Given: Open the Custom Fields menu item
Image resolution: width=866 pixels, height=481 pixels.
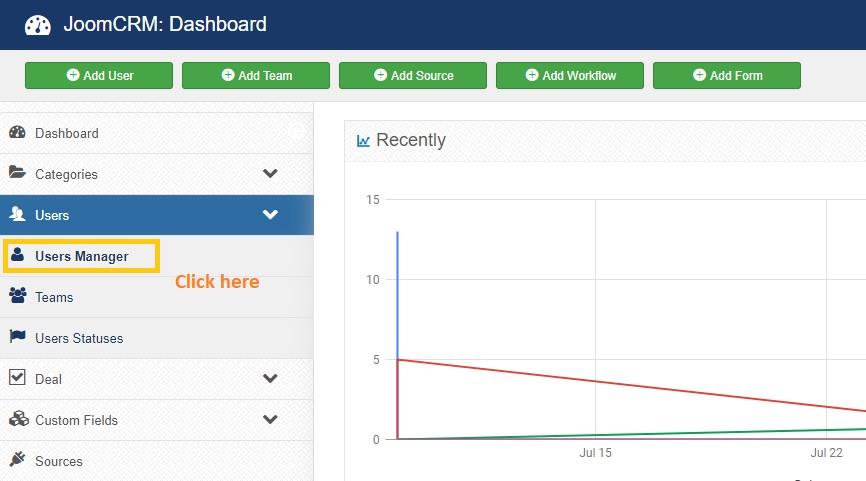Looking at the screenshot, I should point(156,420).
